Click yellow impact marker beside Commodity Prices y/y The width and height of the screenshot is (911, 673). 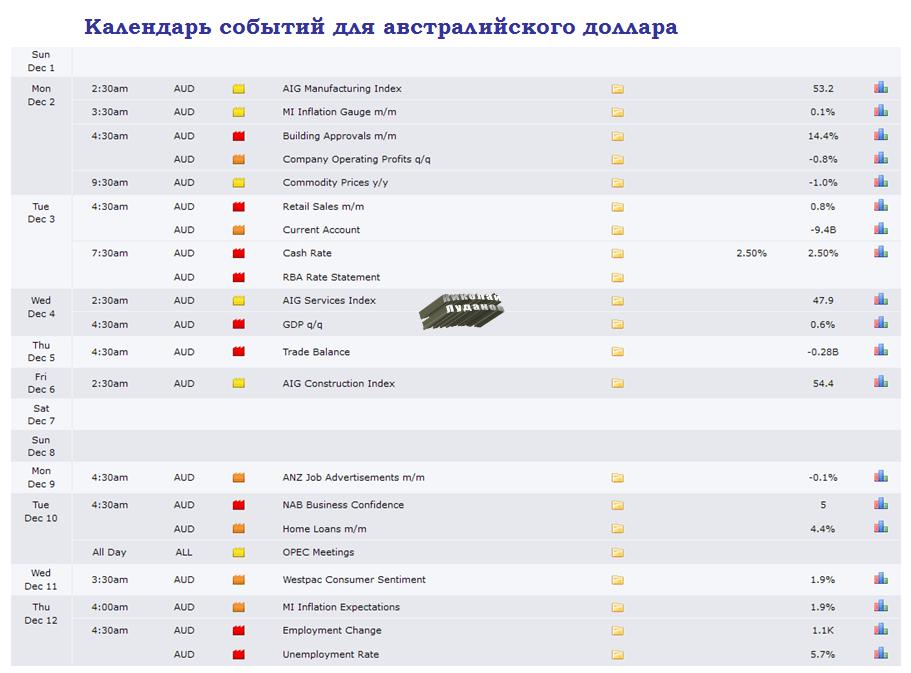coord(239,183)
